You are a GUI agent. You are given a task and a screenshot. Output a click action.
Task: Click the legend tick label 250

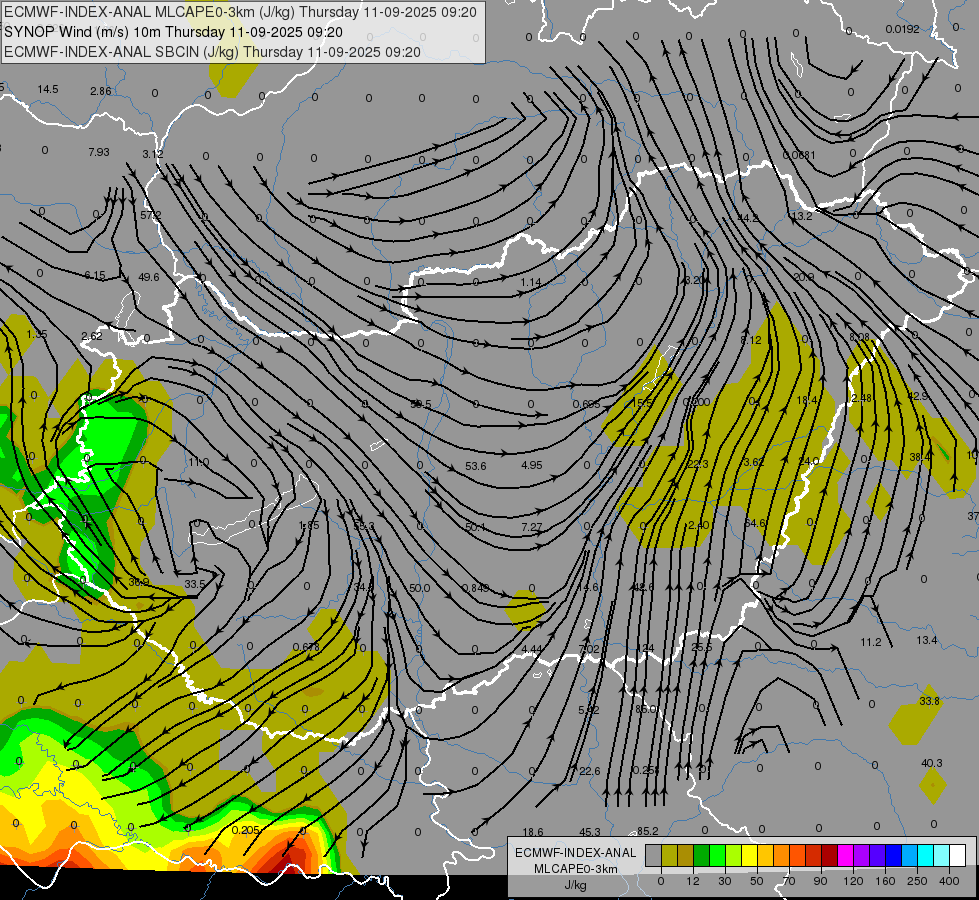click(917, 881)
